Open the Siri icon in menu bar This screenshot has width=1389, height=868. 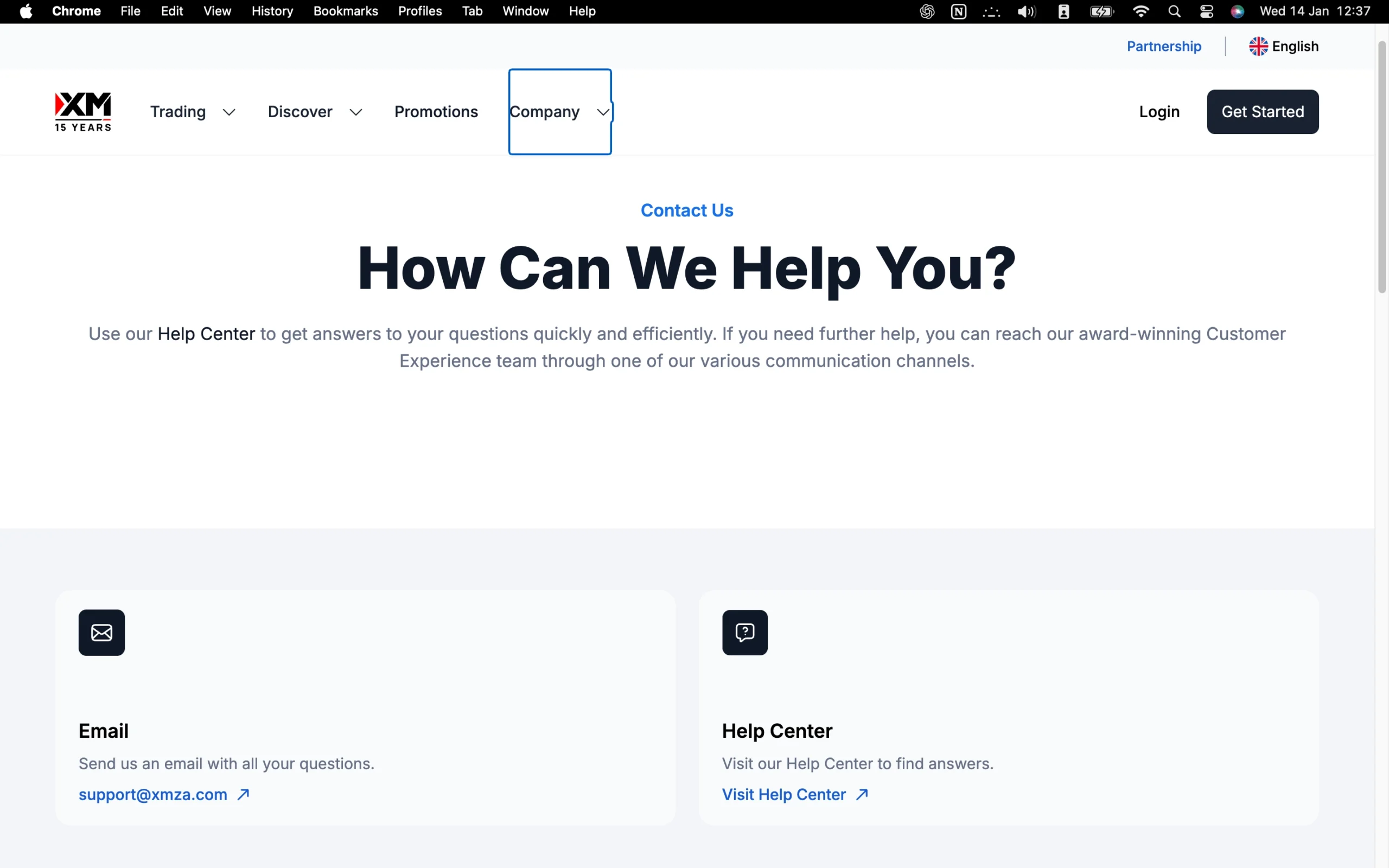1237,11
